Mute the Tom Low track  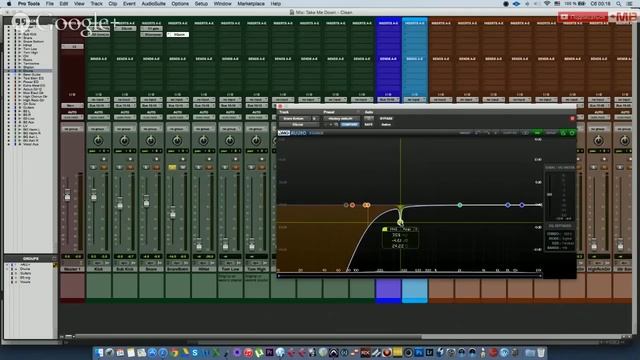(x=236, y=167)
